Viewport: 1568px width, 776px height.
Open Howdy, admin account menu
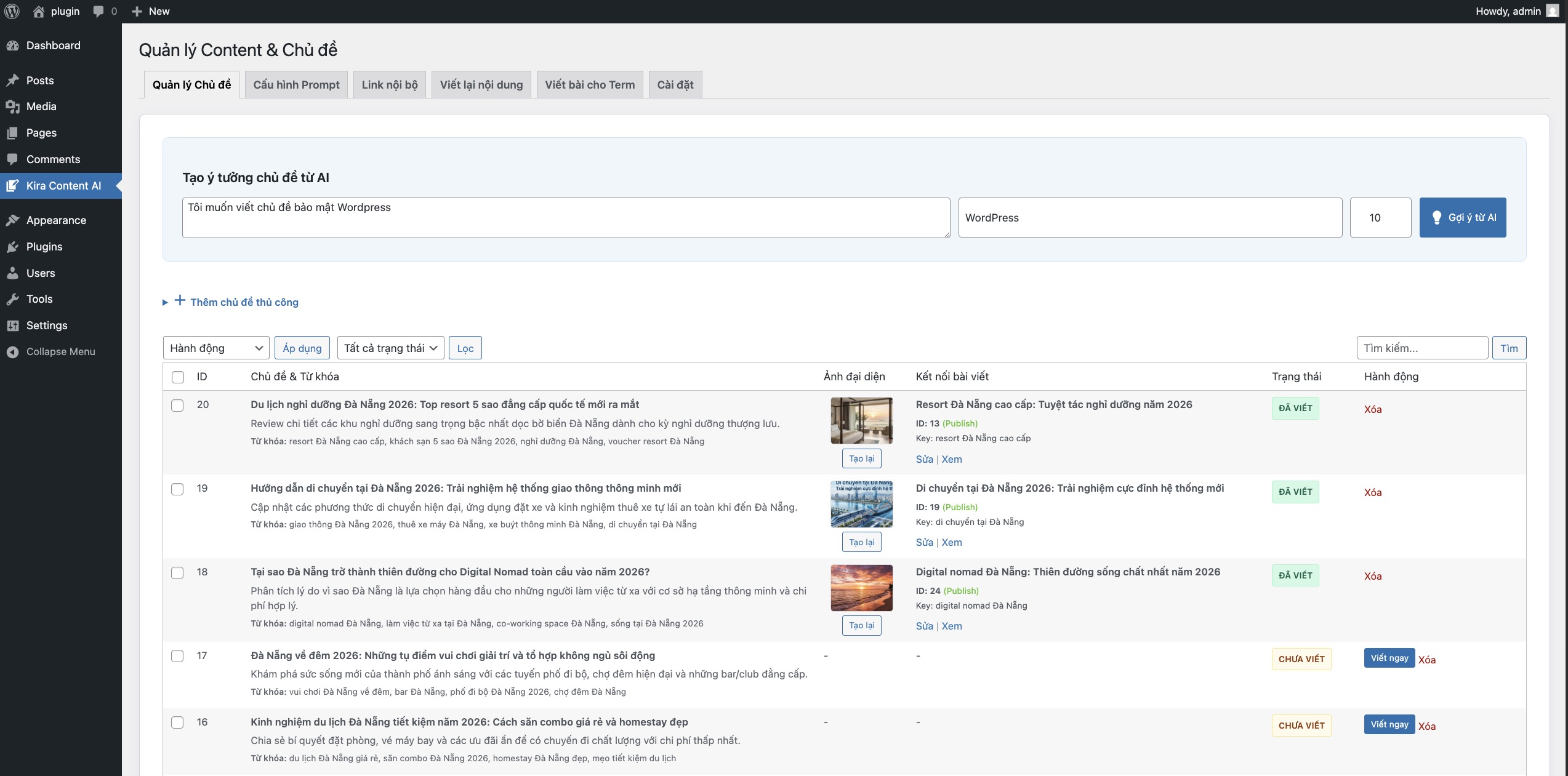pos(1516,11)
